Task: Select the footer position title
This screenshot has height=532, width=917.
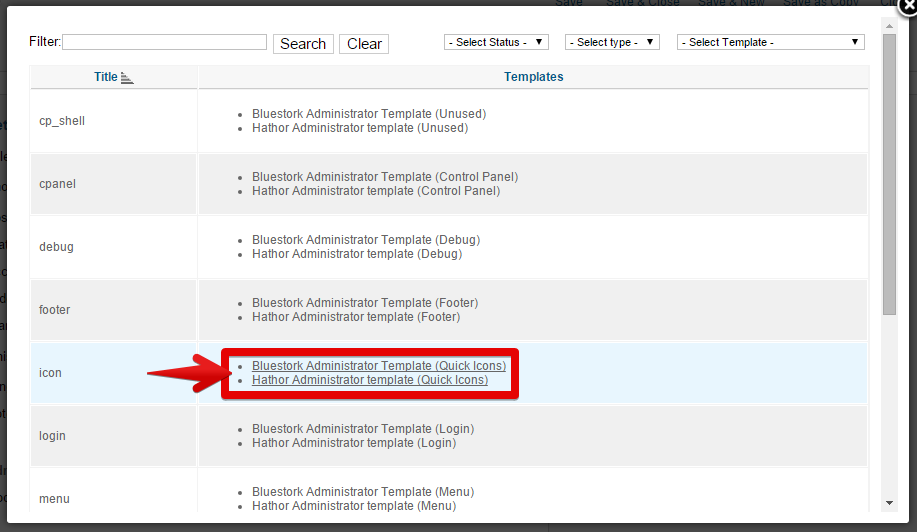Action: [54, 310]
